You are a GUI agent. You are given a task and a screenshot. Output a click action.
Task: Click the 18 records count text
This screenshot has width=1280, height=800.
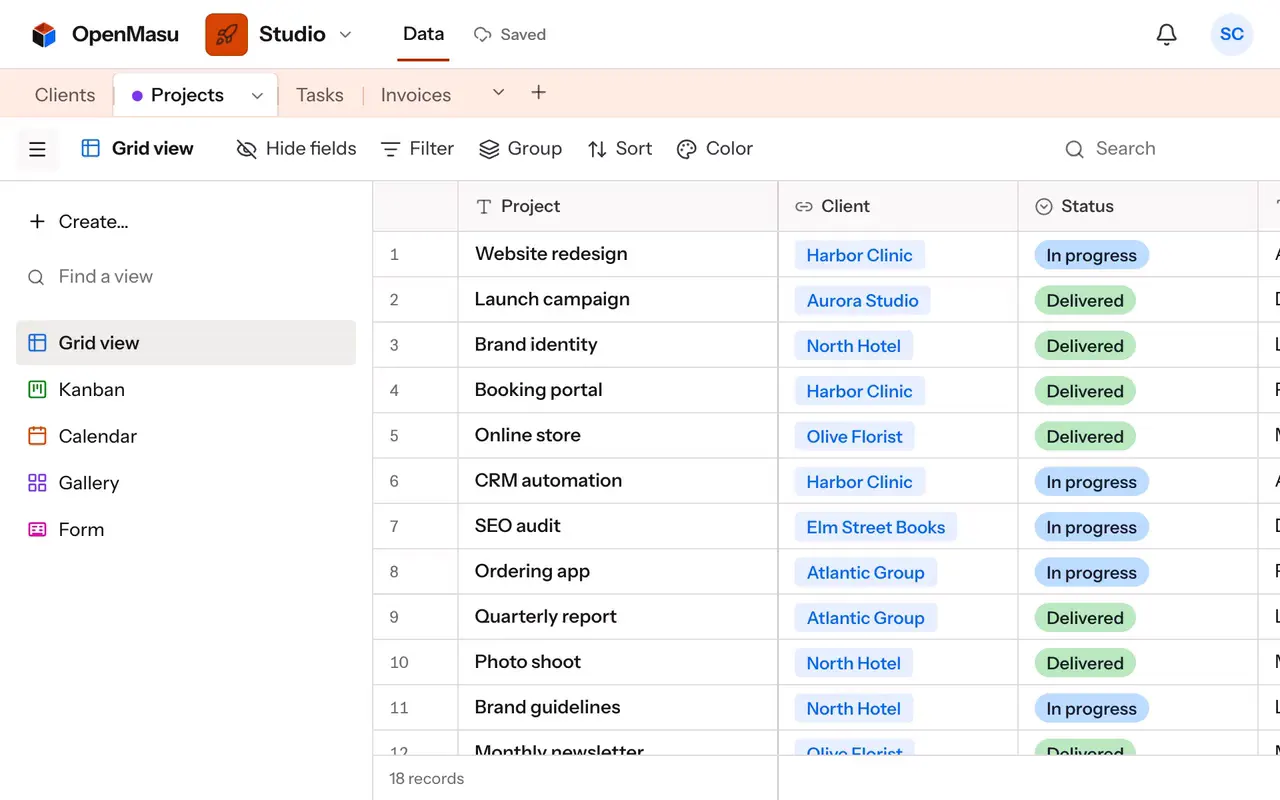pyautogui.click(x=427, y=778)
